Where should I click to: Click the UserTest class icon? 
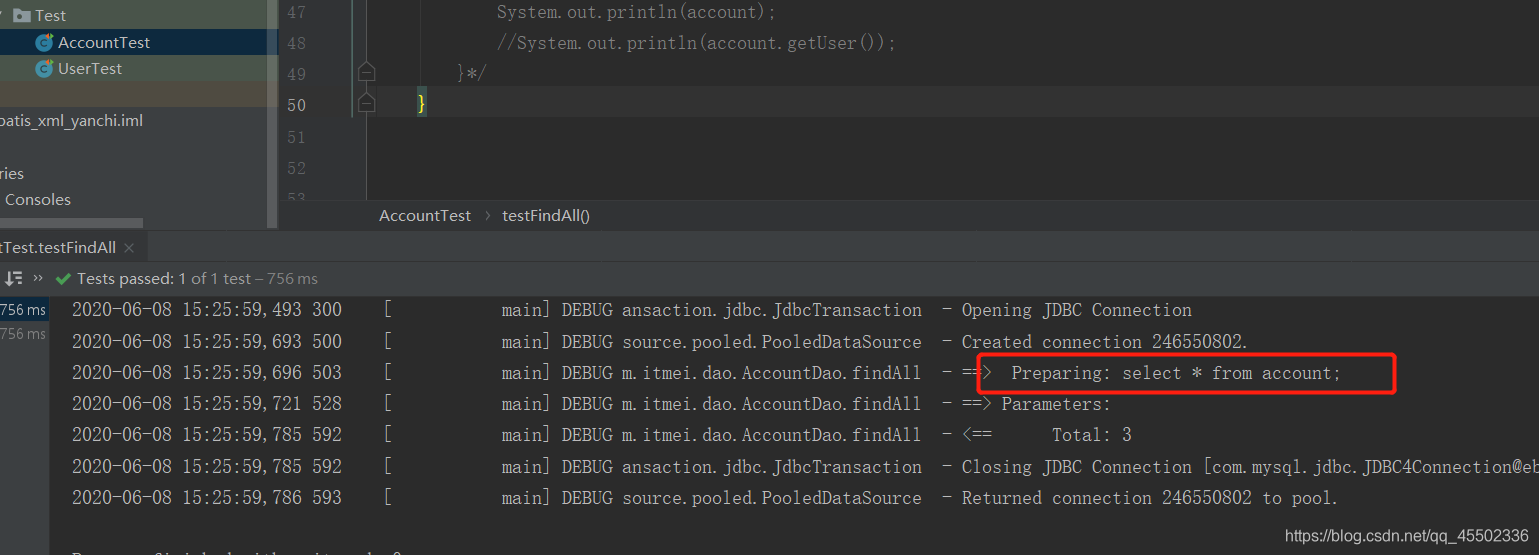click(44, 68)
